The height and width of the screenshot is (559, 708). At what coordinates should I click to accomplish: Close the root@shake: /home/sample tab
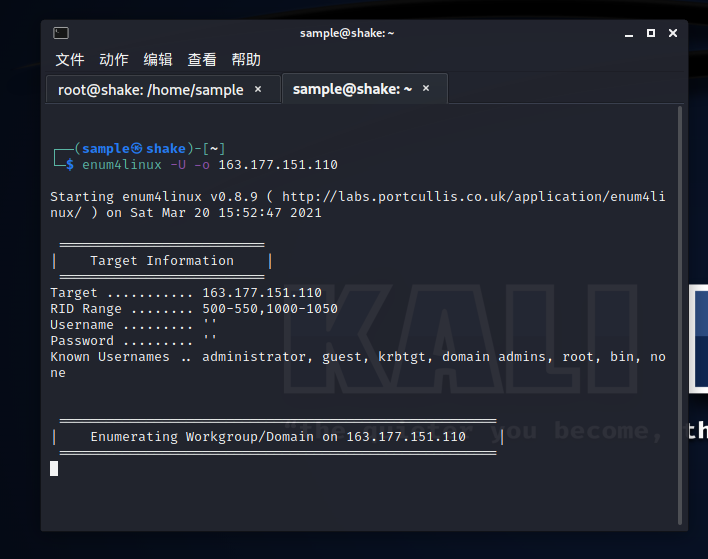coord(258,89)
